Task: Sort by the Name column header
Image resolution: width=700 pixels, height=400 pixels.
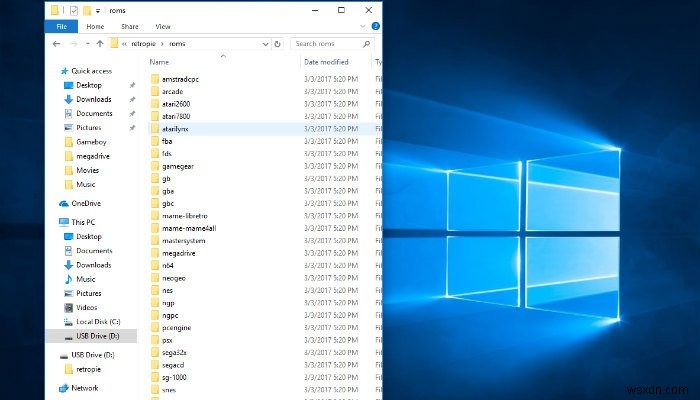Action: click(x=159, y=62)
